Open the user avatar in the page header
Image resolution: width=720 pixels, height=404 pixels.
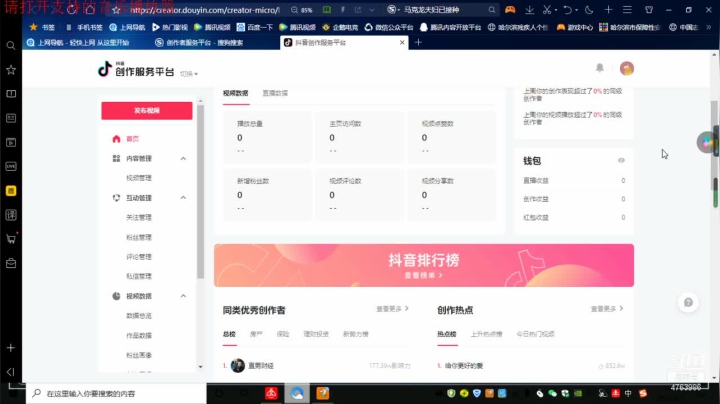click(x=627, y=68)
